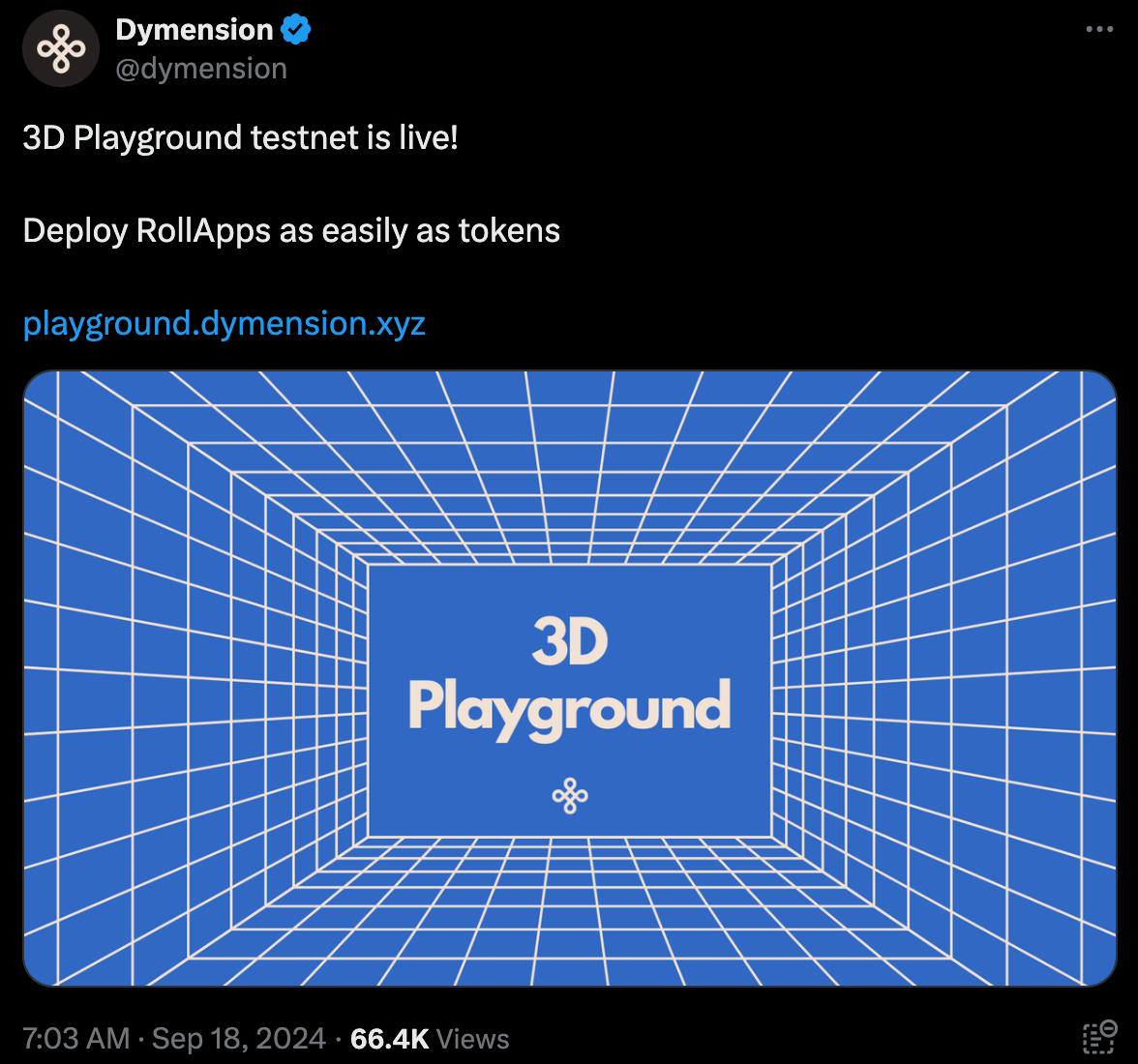The height and width of the screenshot is (1064, 1138).
Task: Click the large '3D' text in image
Action: [x=570, y=641]
